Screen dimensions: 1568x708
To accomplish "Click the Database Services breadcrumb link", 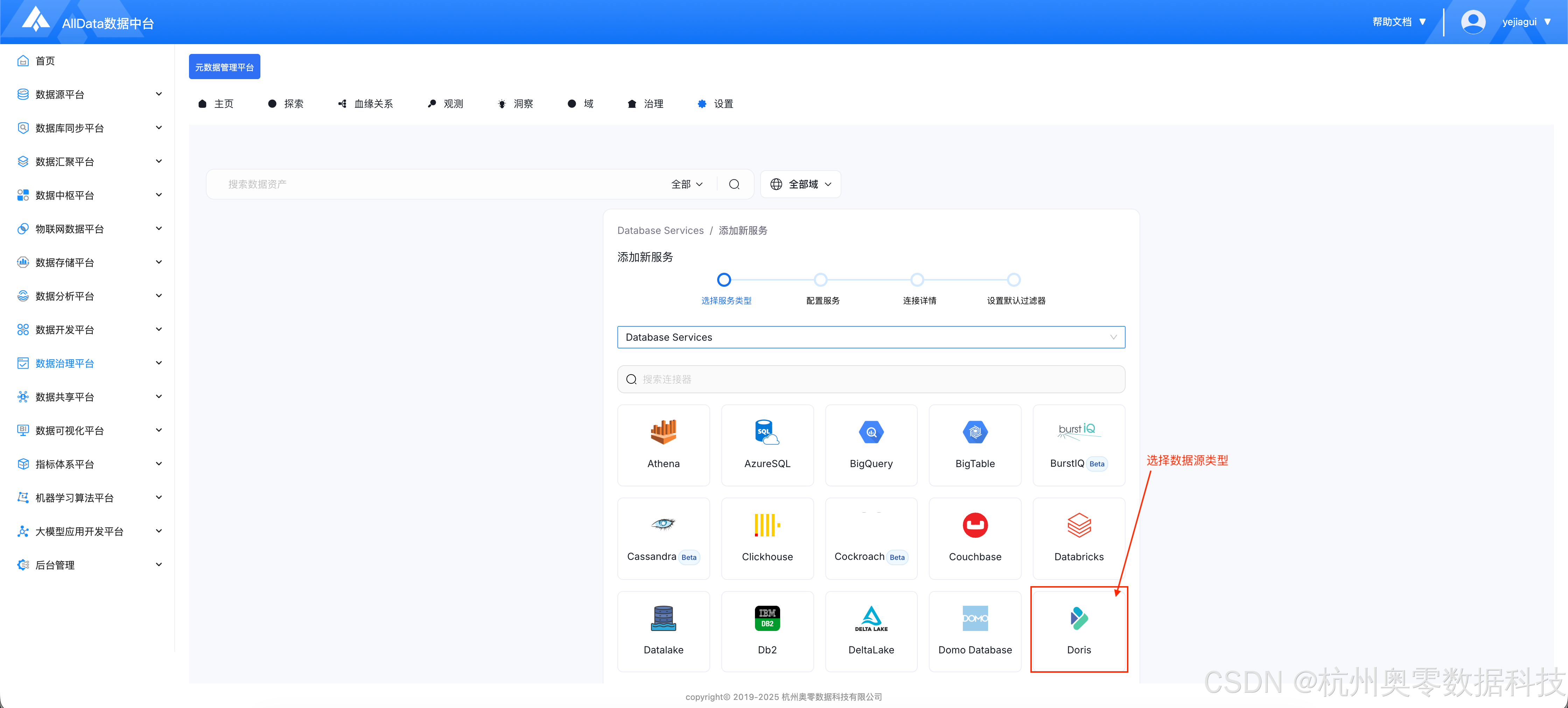I will (660, 231).
